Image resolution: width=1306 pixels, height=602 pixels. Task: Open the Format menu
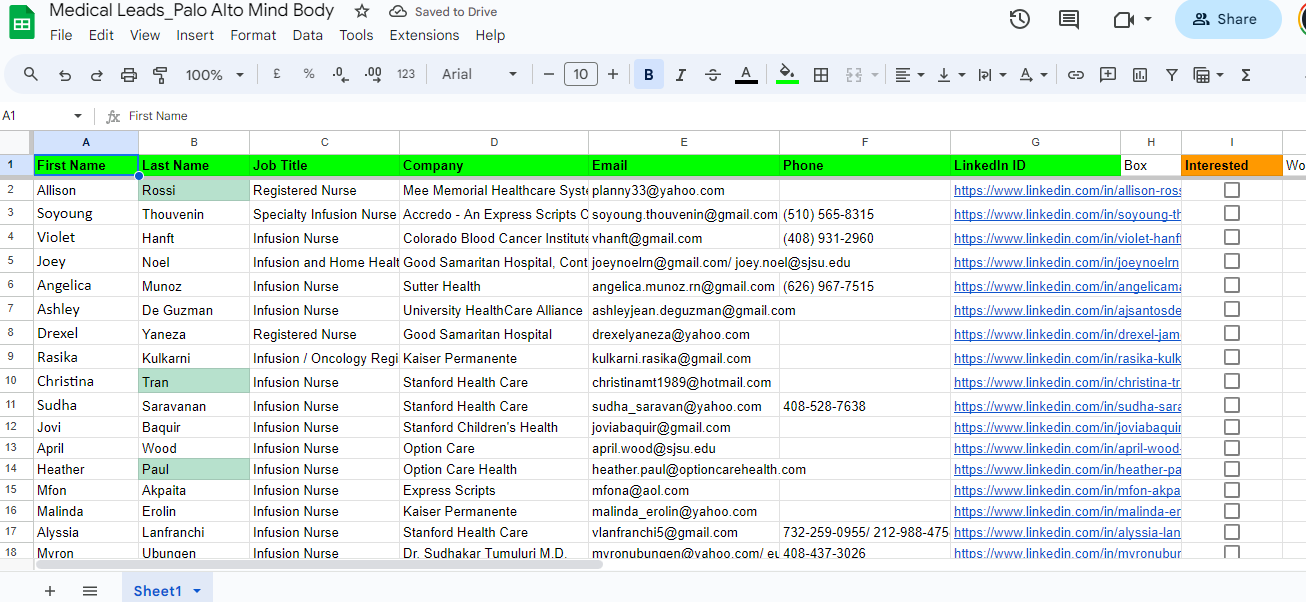coord(253,35)
